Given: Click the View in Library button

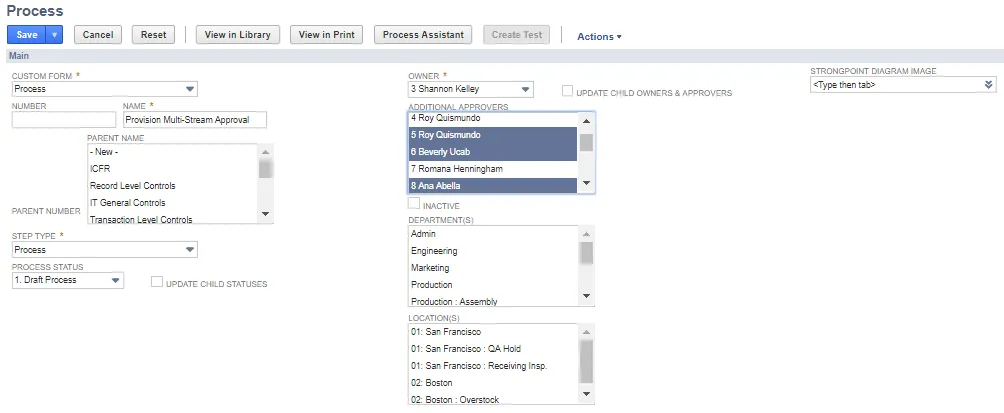Looking at the screenshot, I should [x=238, y=35].
